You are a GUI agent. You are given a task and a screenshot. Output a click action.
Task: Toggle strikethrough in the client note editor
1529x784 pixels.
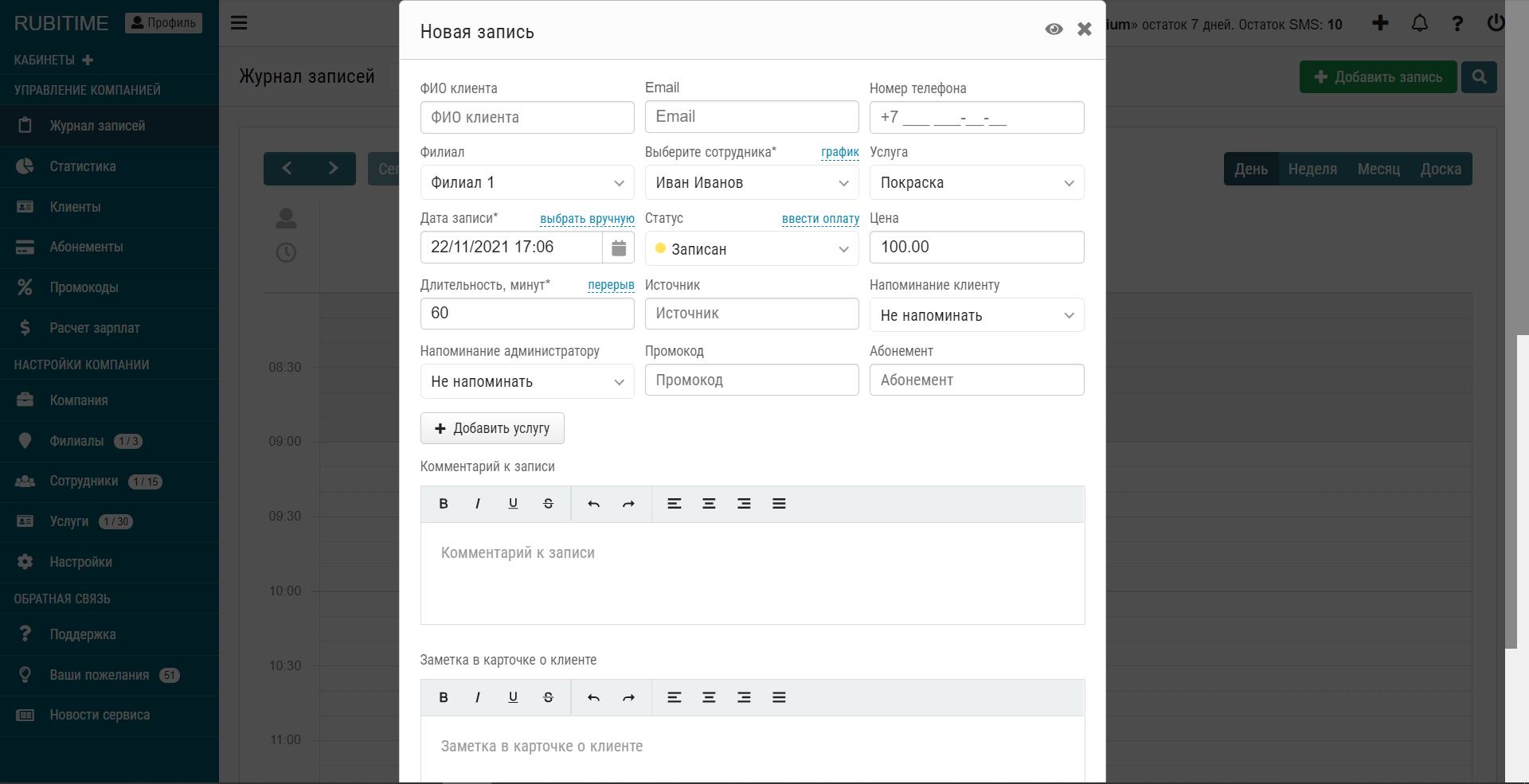pos(548,697)
